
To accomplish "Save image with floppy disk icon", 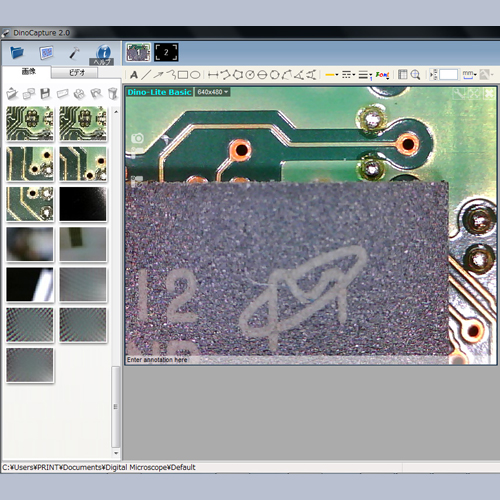I will [x=45, y=94].
